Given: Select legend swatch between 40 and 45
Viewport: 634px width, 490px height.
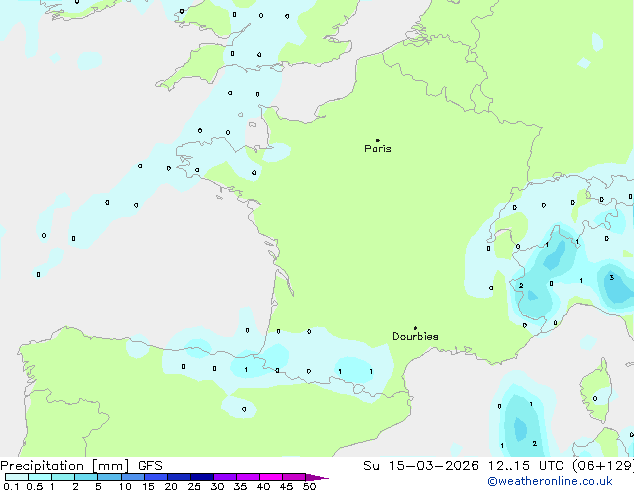Looking at the screenshot, I should pyautogui.click(x=271, y=477).
